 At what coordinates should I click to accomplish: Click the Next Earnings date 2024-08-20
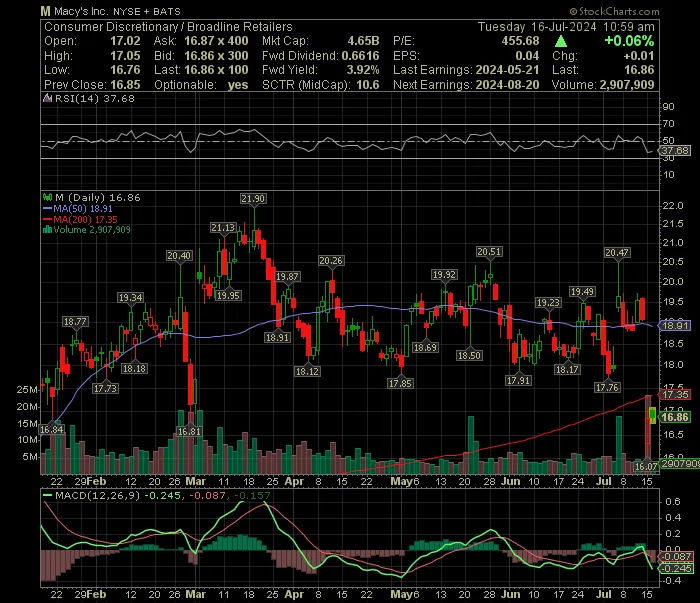[507, 85]
